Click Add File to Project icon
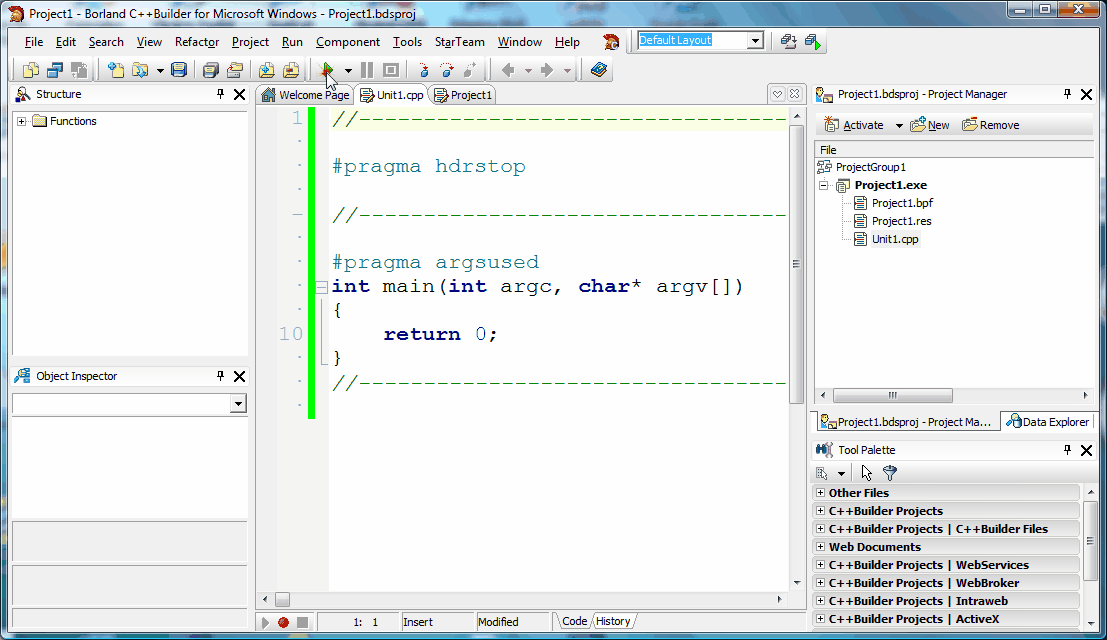This screenshot has height=640, width=1107. 266,70
